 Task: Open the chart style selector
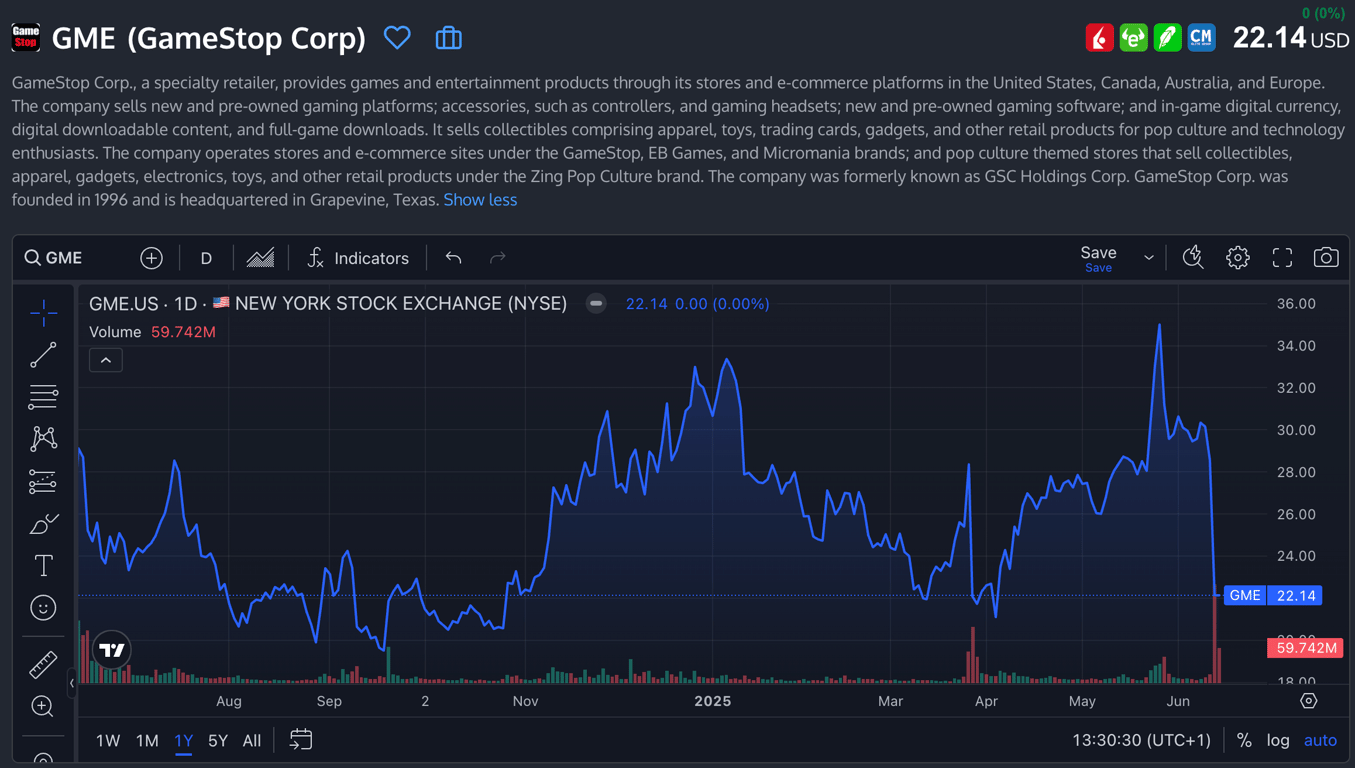tap(260, 258)
